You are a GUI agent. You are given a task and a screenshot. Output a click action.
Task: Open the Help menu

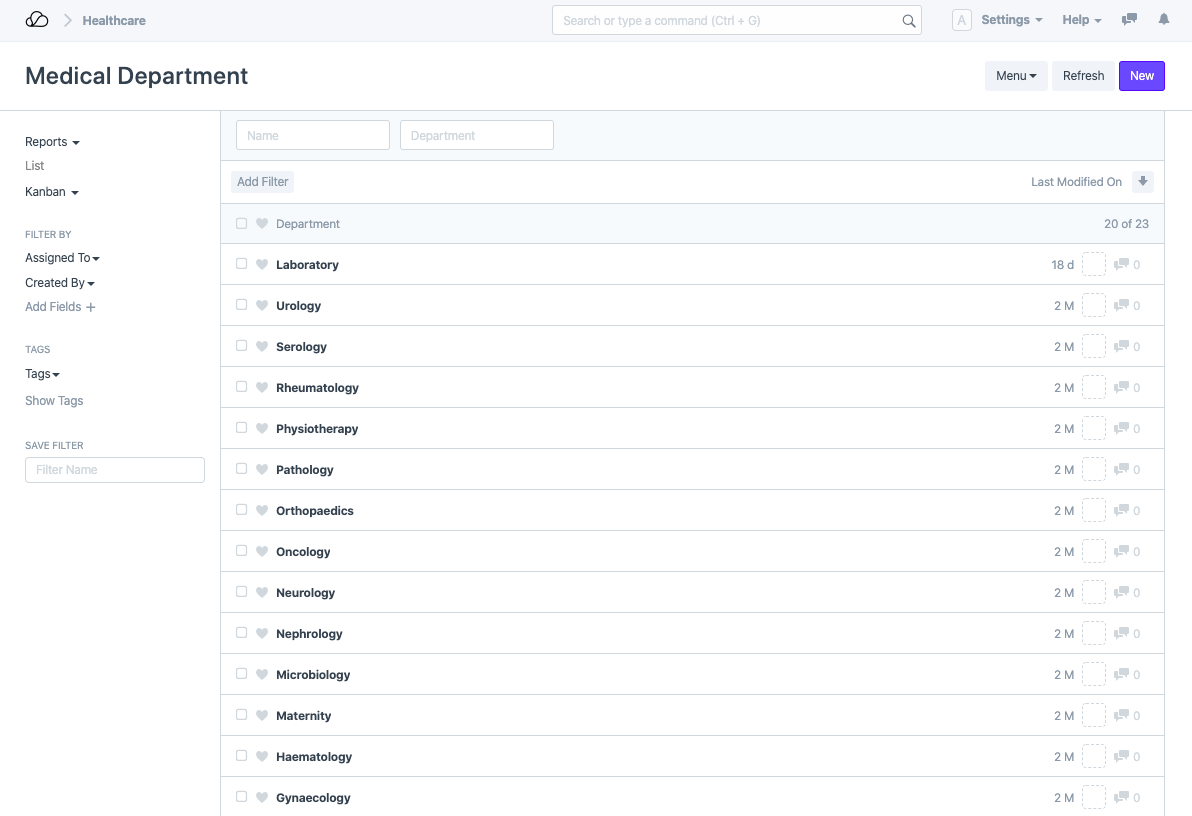tap(1081, 20)
